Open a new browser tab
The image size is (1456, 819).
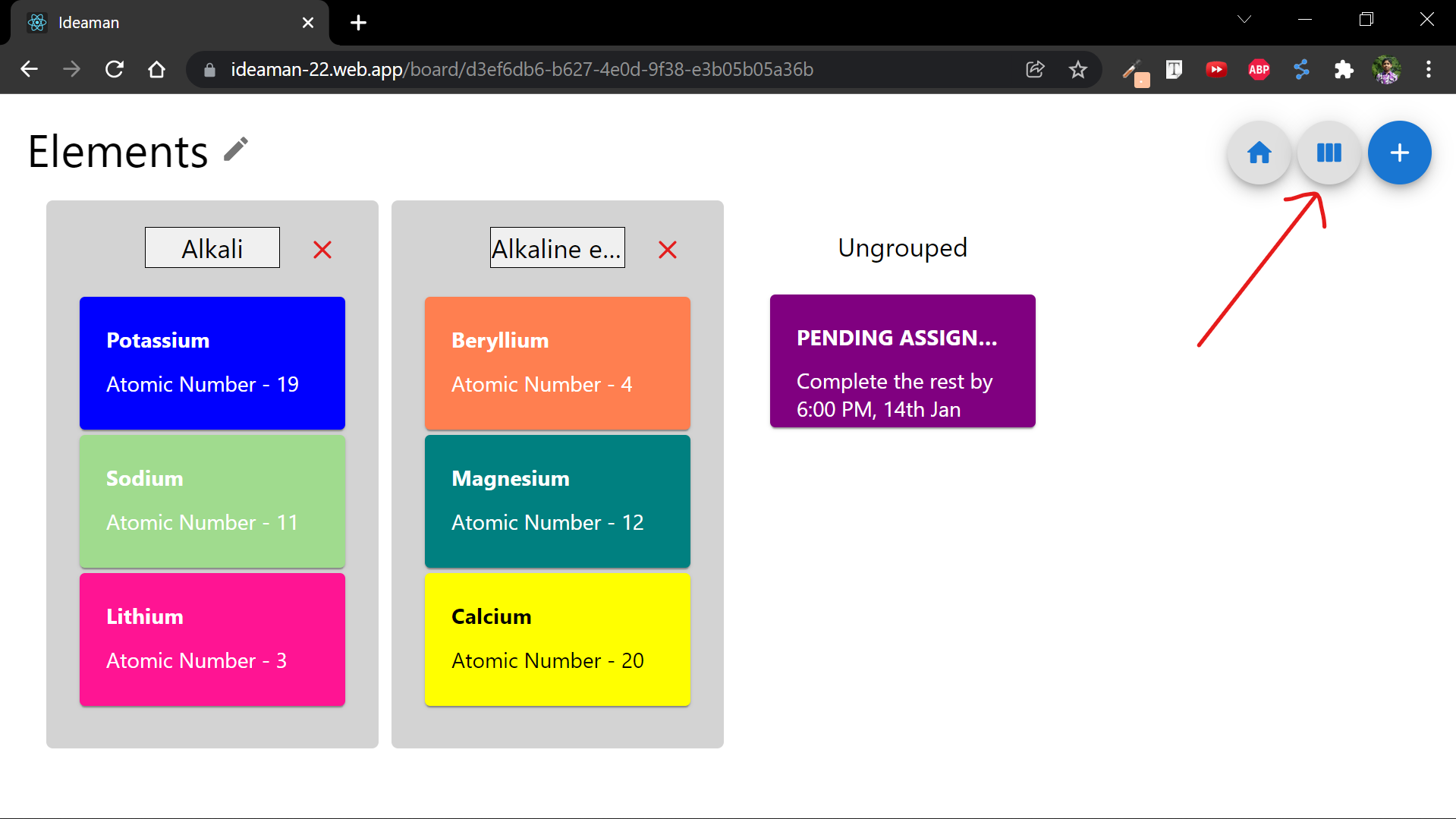tap(358, 23)
